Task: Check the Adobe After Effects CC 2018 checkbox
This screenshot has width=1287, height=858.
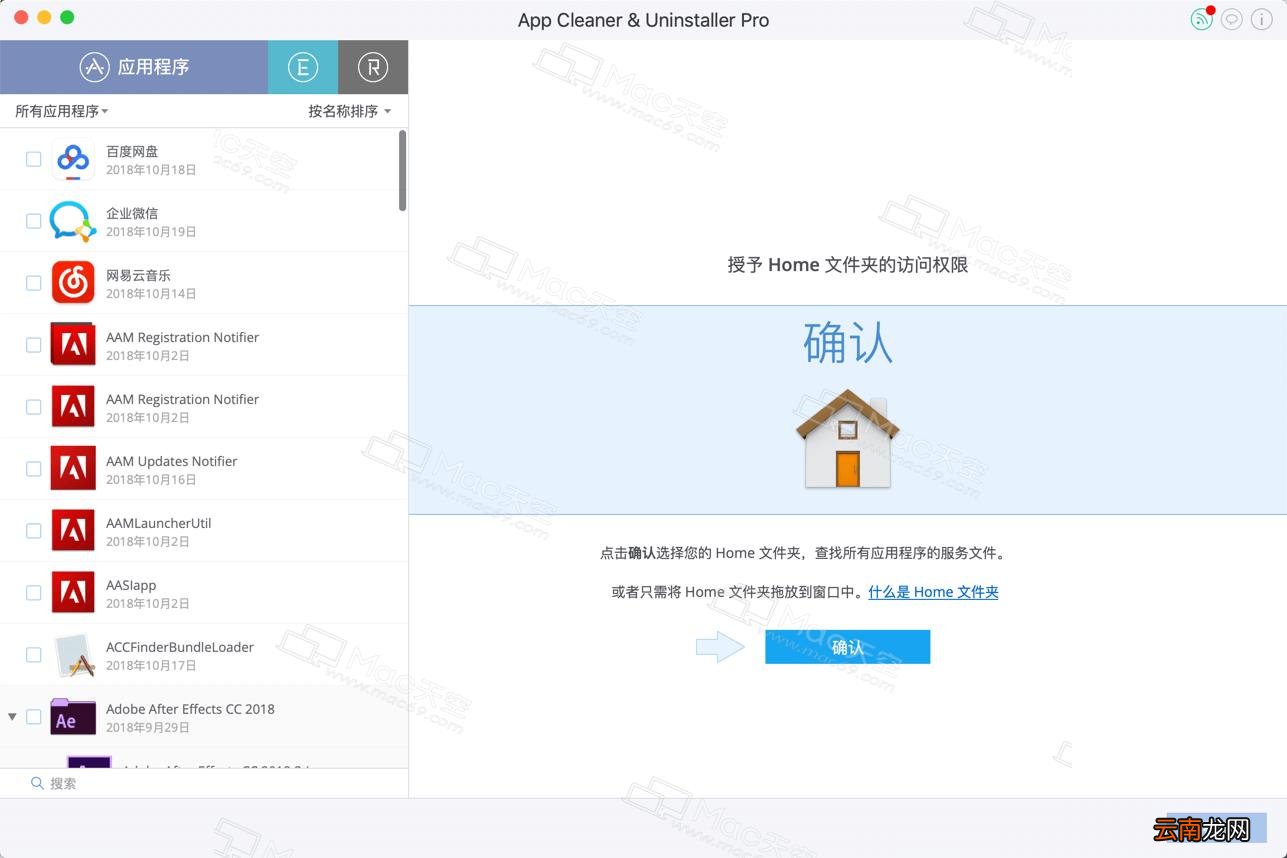Action: pyautogui.click(x=33, y=717)
